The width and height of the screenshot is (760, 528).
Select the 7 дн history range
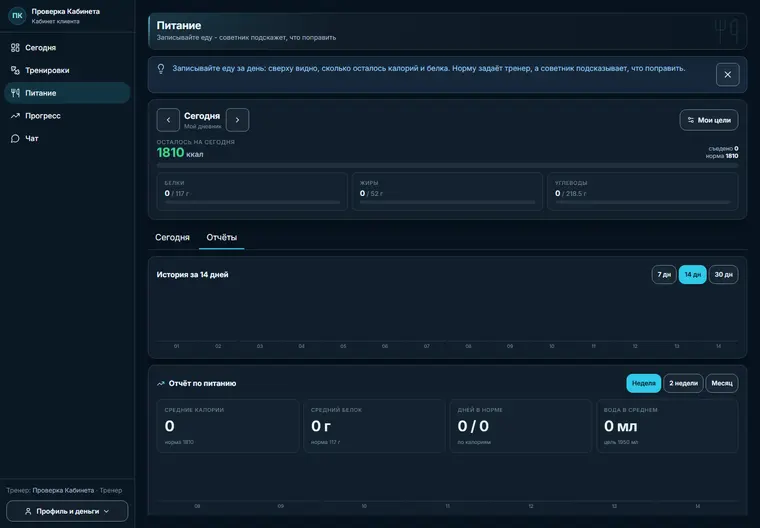tap(664, 274)
